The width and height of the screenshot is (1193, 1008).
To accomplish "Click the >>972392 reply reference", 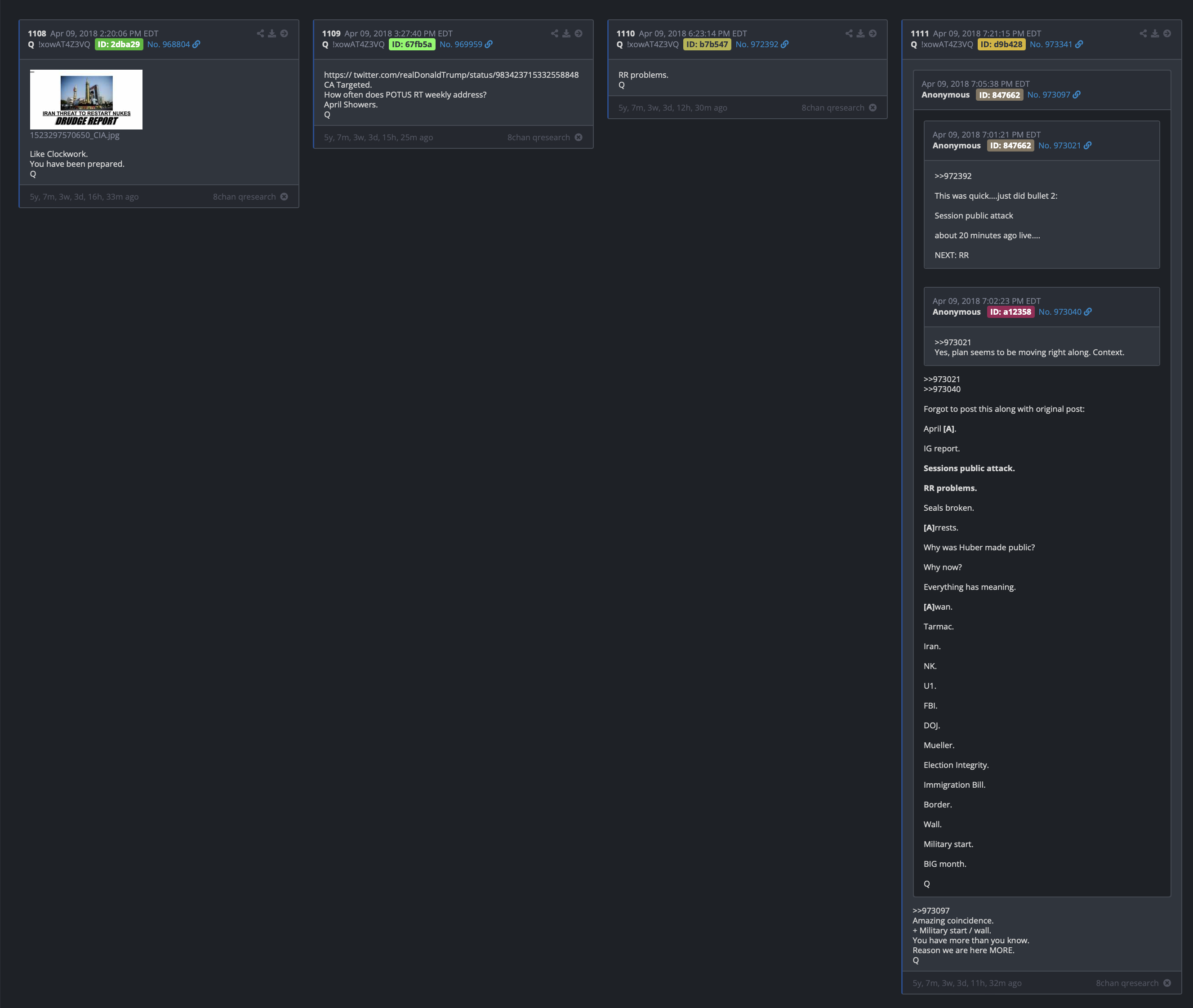I will pos(953,176).
